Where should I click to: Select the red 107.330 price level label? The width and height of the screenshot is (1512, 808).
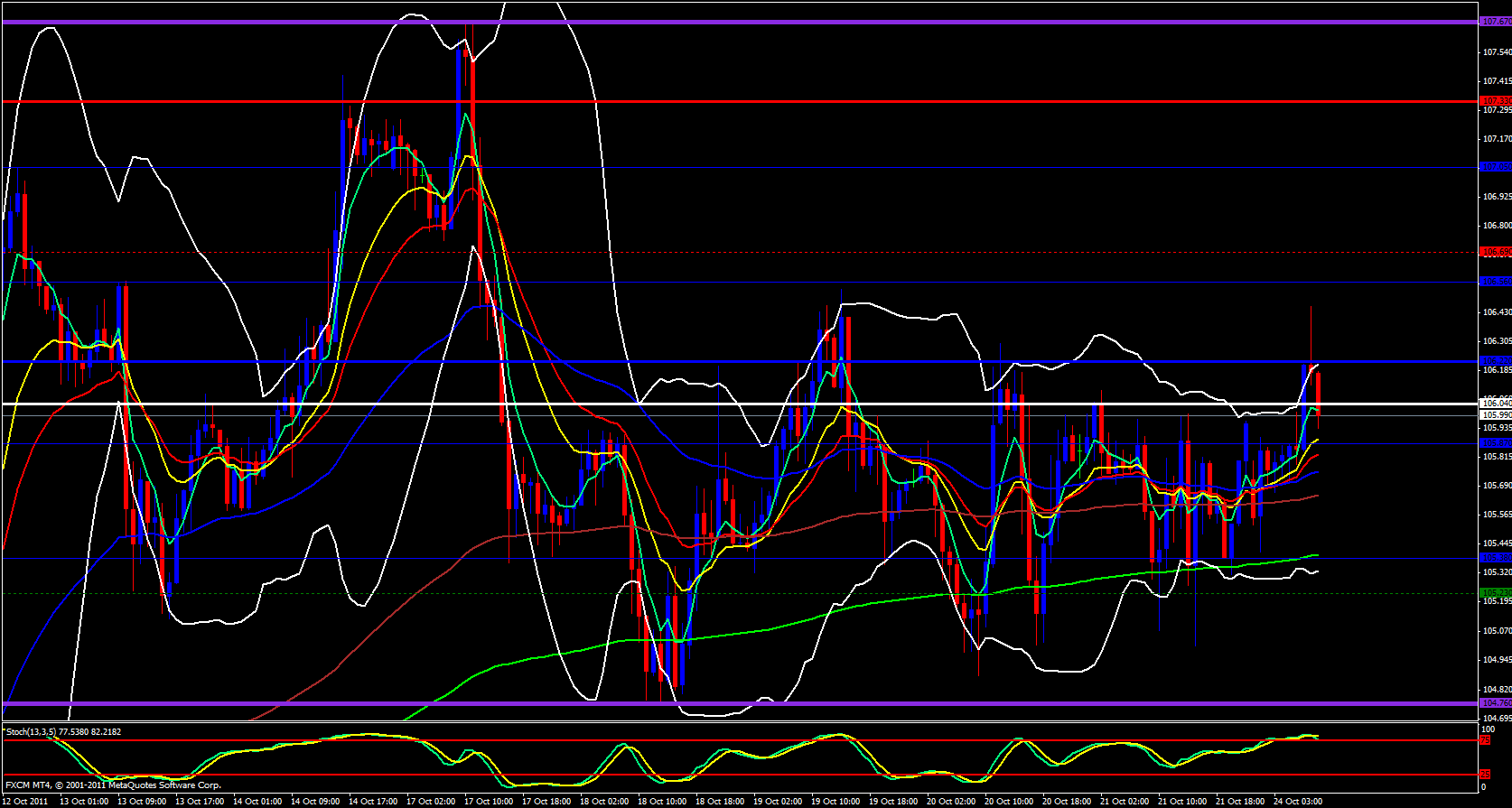point(1496,100)
